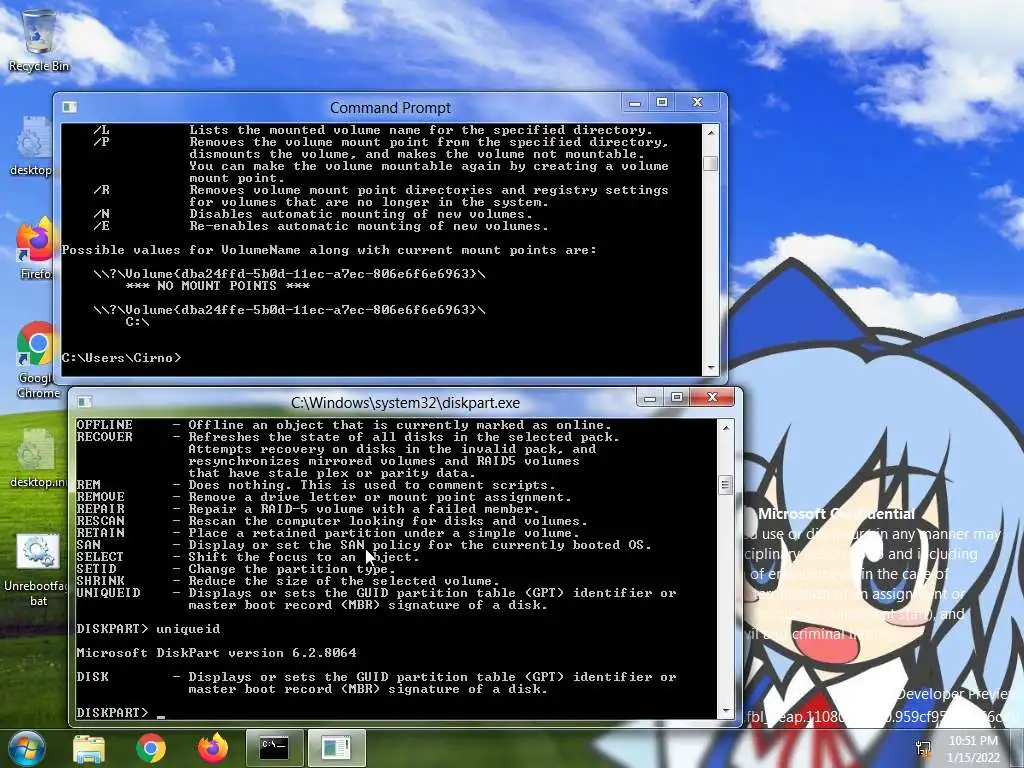Click the SELECT command help row

[x=248, y=557]
